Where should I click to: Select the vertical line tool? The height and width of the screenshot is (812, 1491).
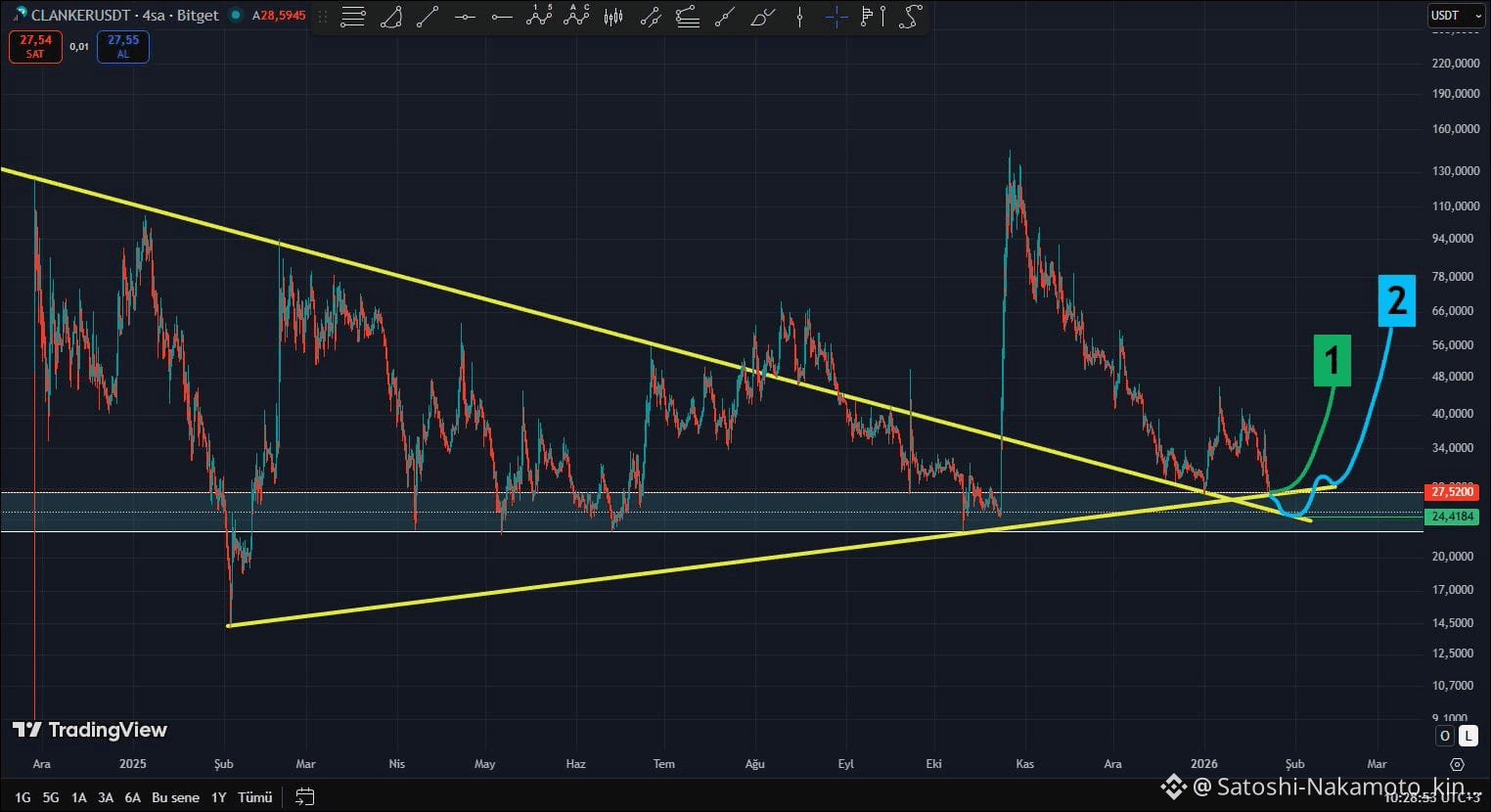(799, 17)
